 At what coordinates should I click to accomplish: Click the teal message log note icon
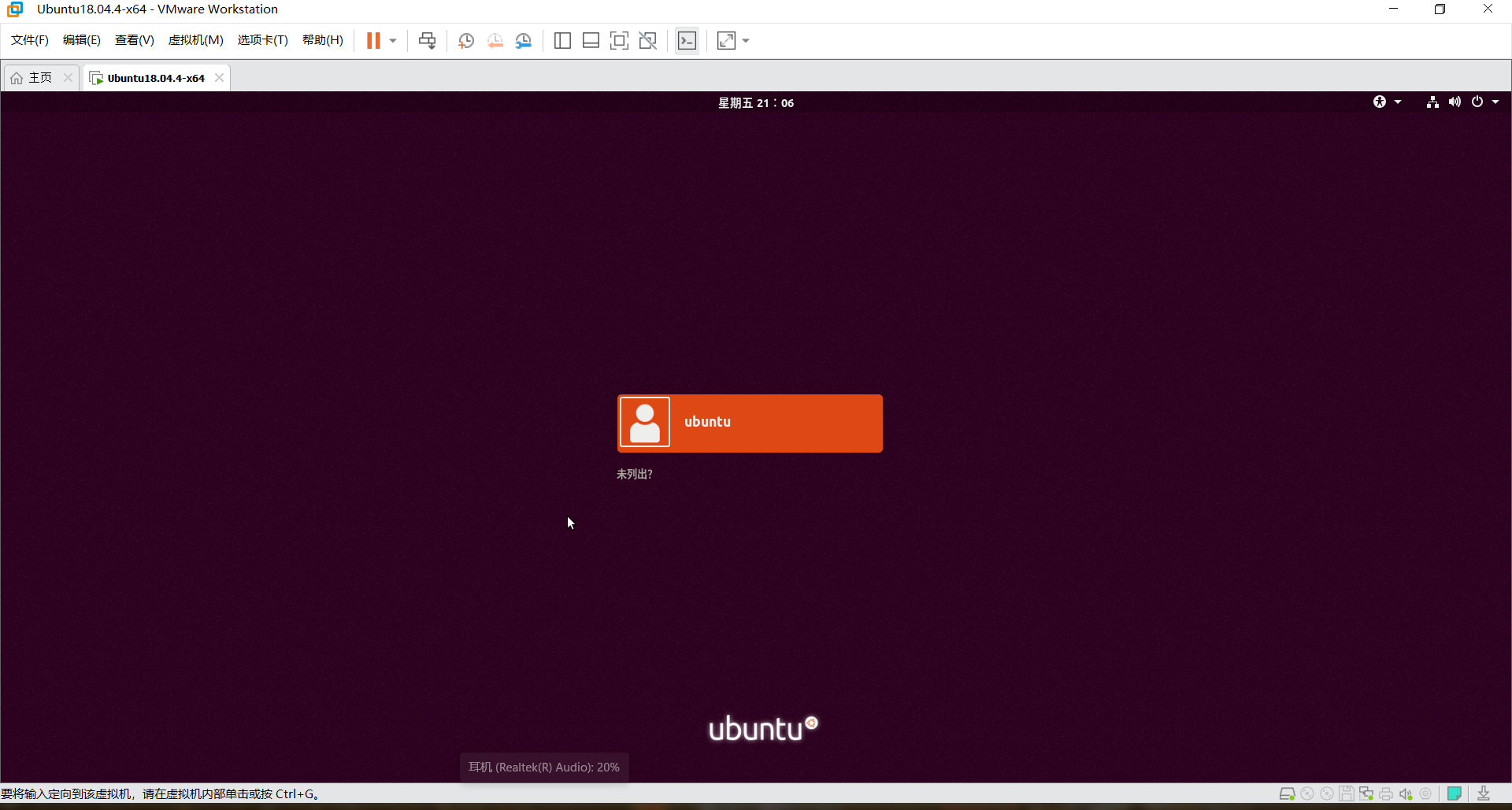pyautogui.click(x=1455, y=793)
